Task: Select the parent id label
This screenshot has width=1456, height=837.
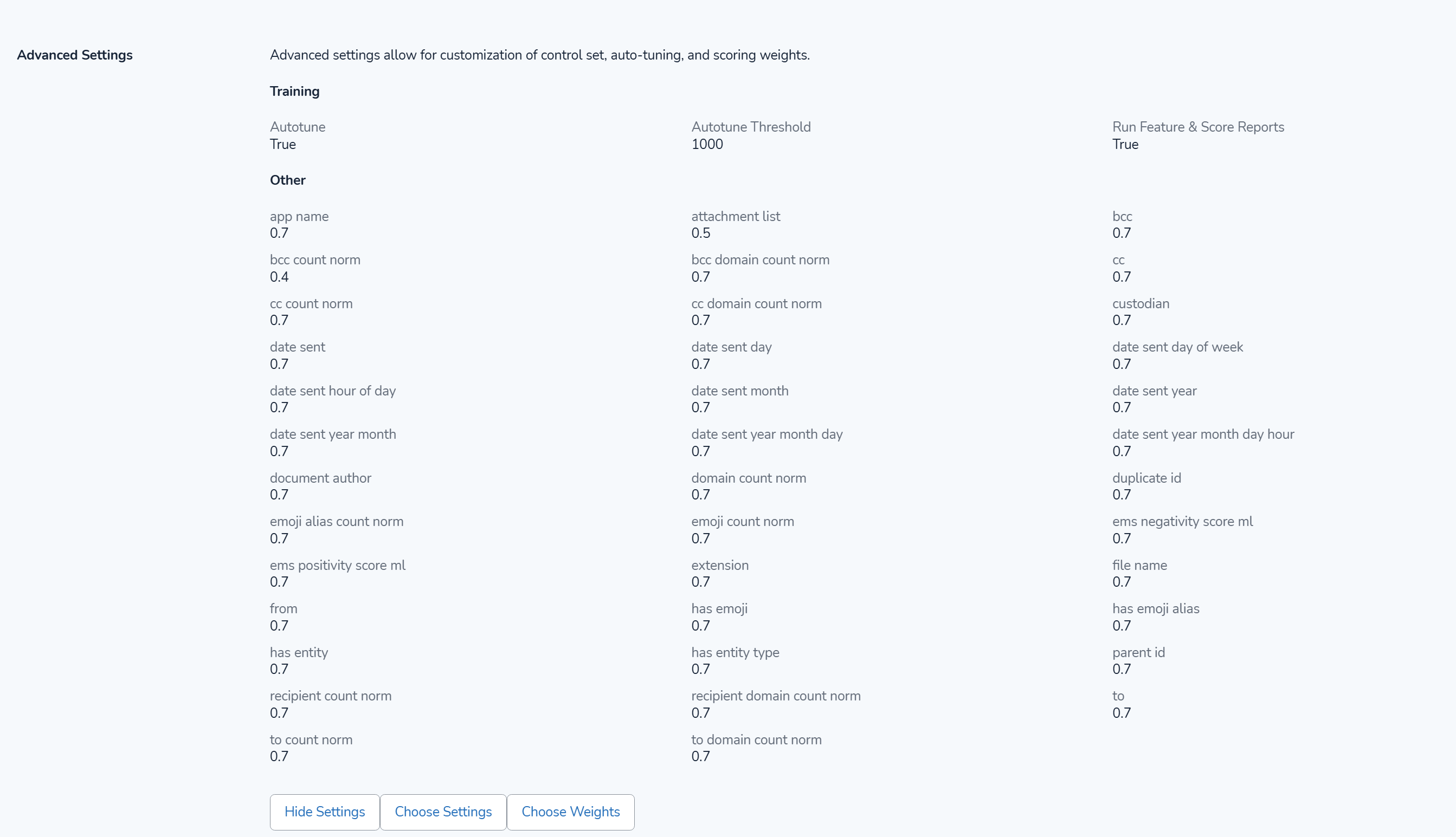Action: point(1138,652)
